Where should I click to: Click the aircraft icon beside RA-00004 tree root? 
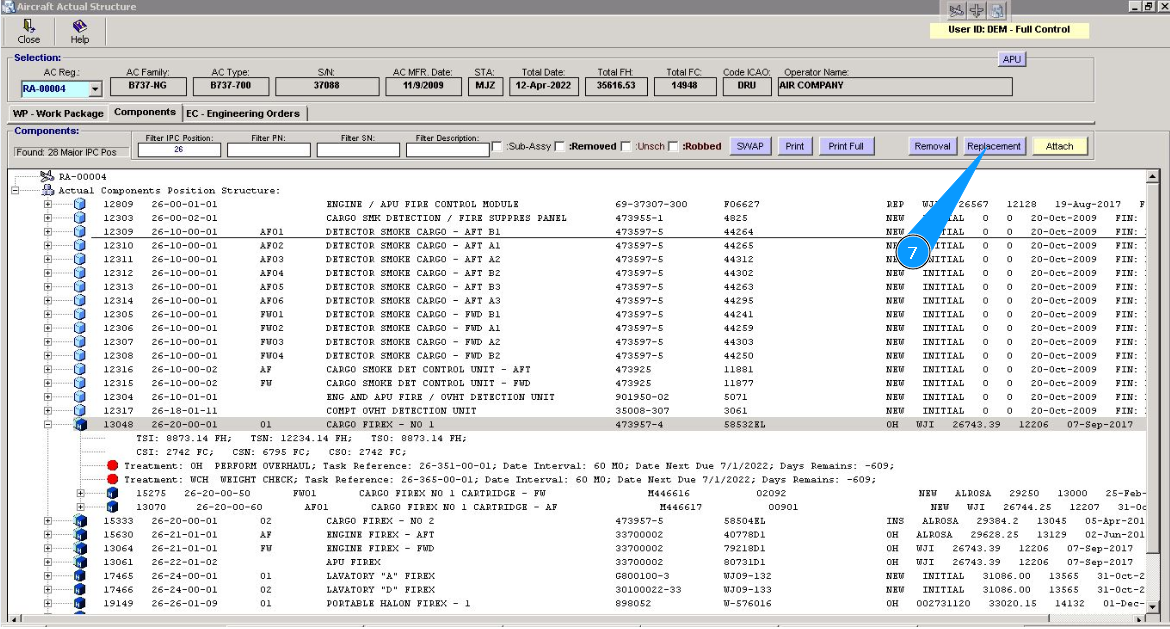pyautogui.click(x=46, y=177)
